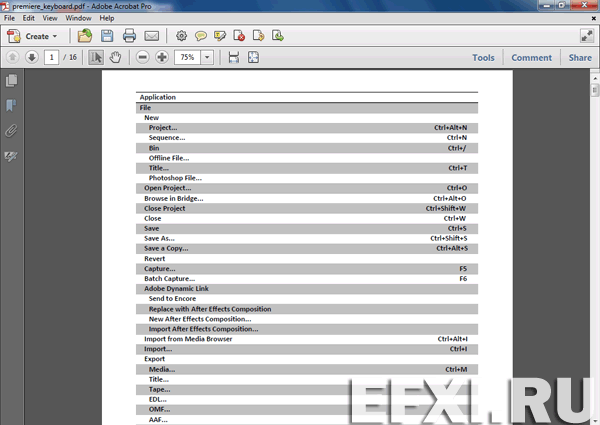Click the 'Application' heading text
Screen dimensions: 600x425
tap(158, 97)
